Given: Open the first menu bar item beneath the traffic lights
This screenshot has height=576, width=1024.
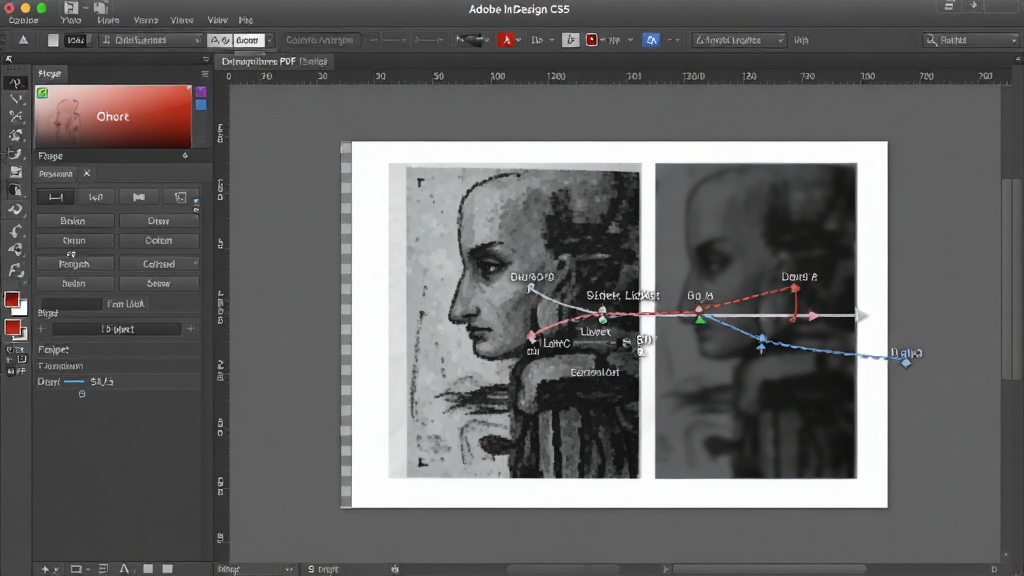Looking at the screenshot, I should point(24,20).
